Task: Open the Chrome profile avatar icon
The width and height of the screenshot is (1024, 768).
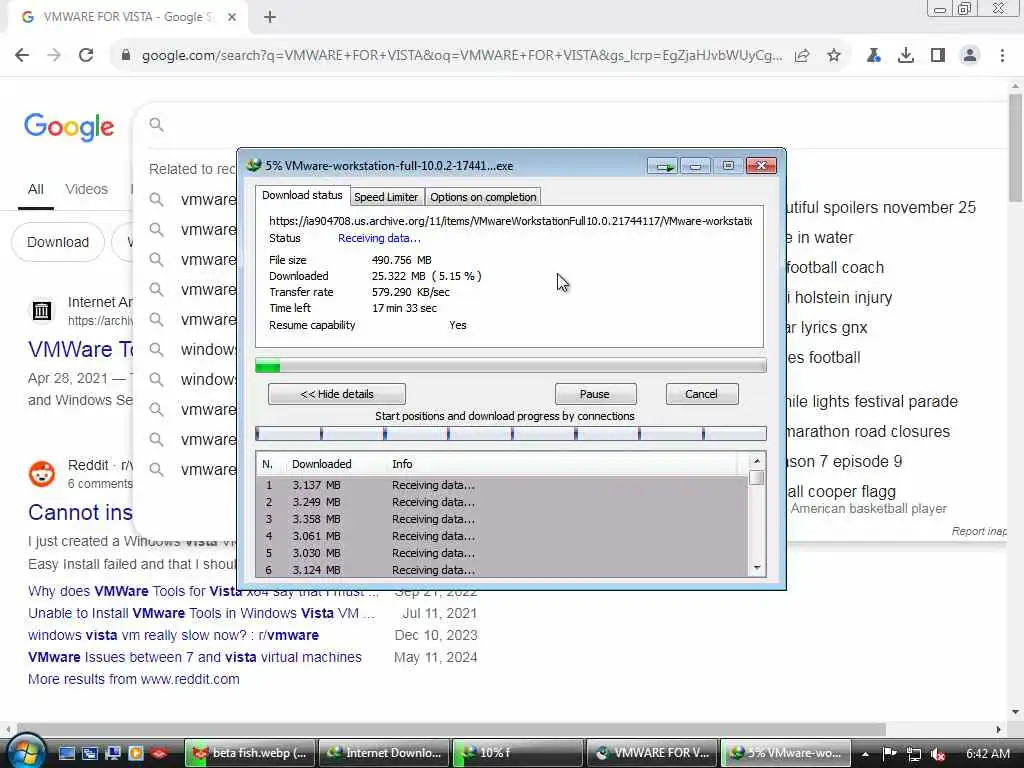Action: pyautogui.click(x=970, y=56)
